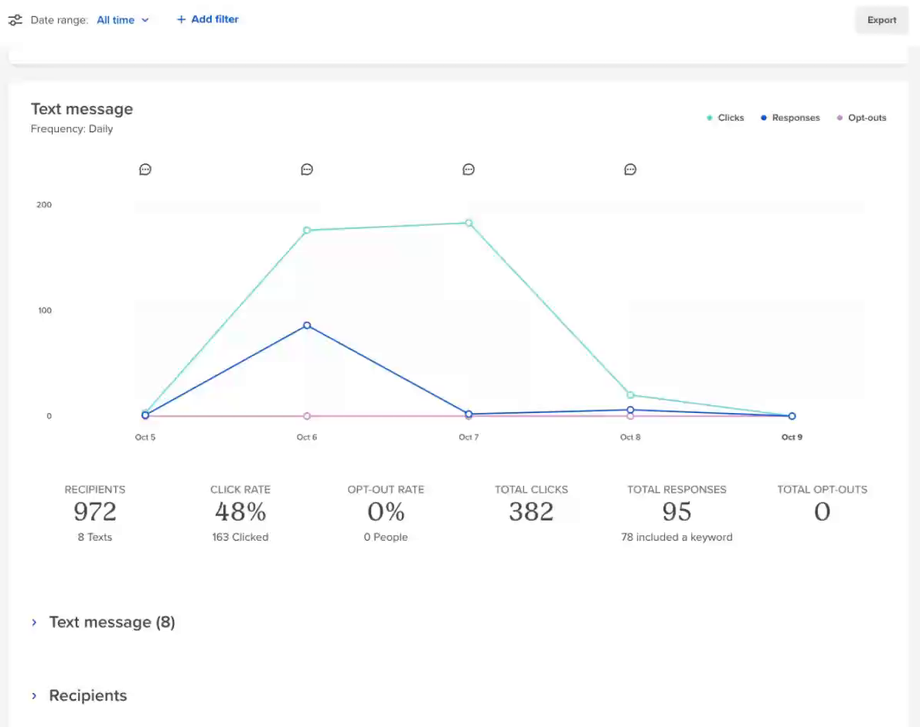Click the 163 Clicked text
920x727 pixels.
point(241,537)
